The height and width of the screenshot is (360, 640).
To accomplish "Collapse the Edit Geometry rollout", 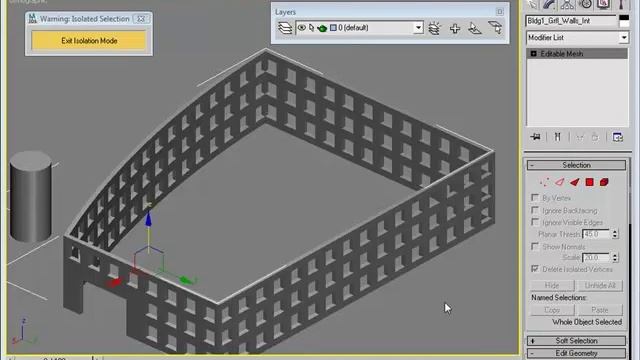I will pyautogui.click(x=576, y=353).
